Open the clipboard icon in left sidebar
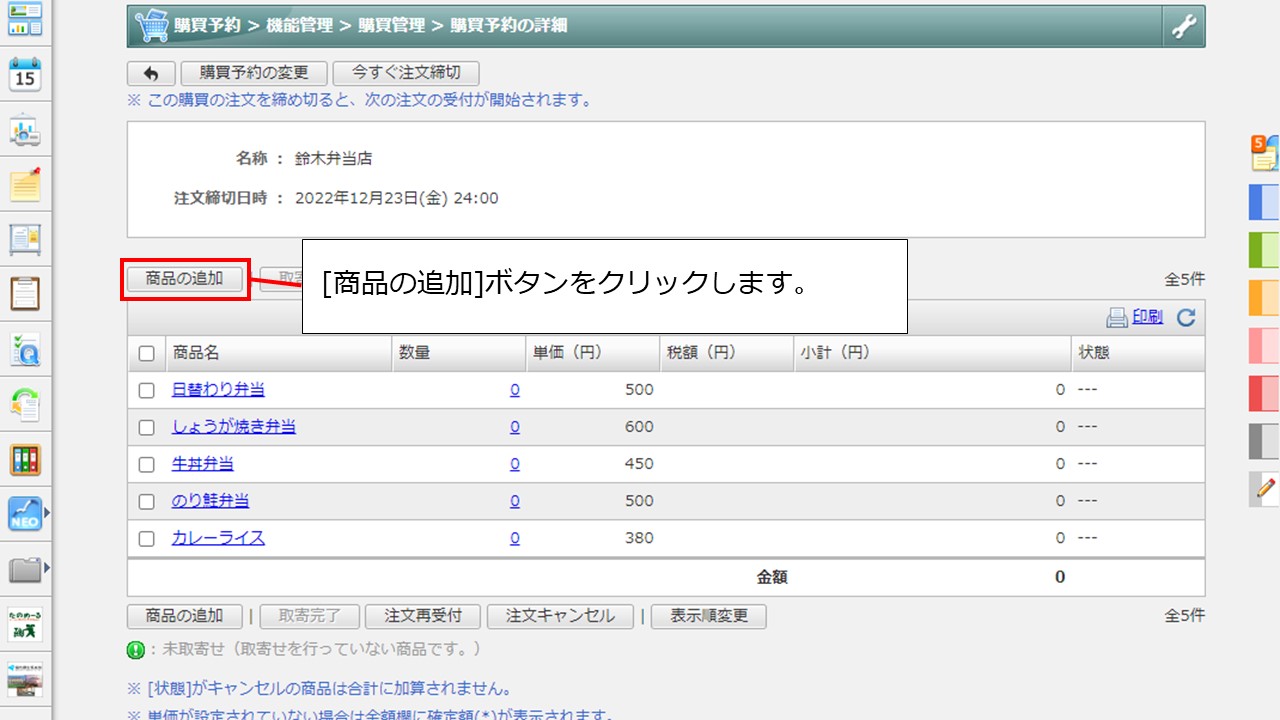 click(25, 294)
